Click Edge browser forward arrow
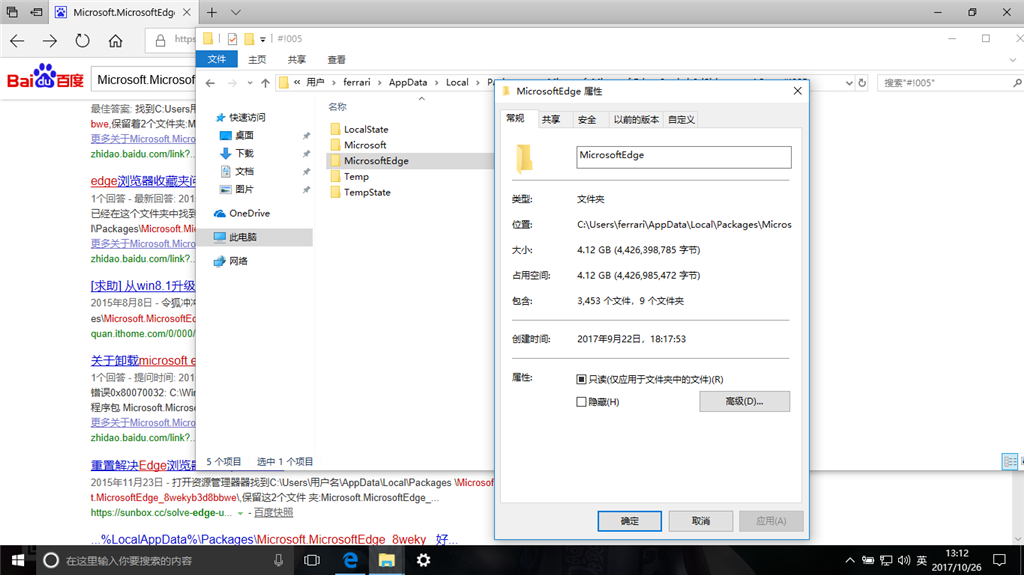1024x575 pixels. coord(50,41)
